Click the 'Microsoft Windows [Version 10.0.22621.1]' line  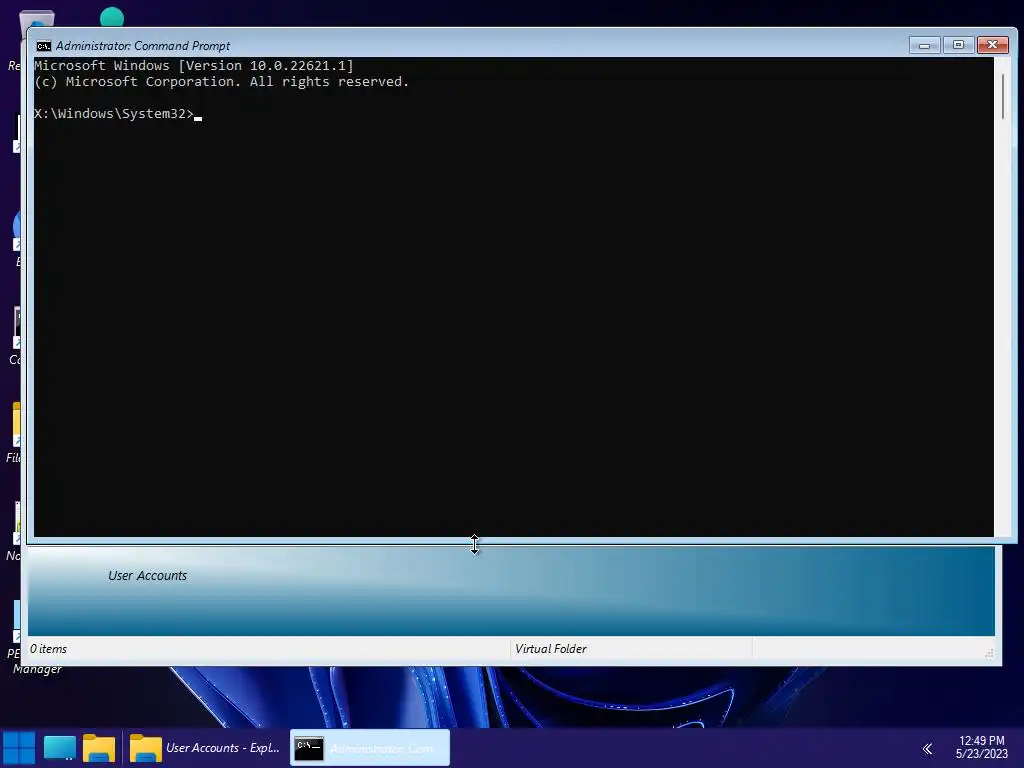[194, 65]
